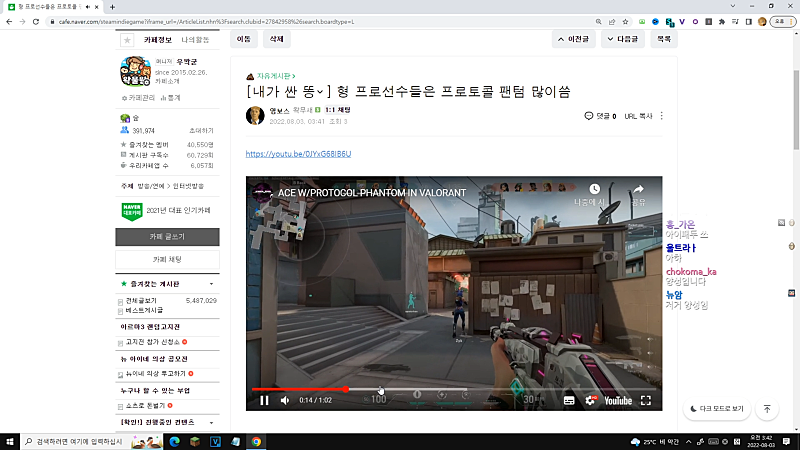The width and height of the screenshot is (800, 450).
Task: Click 카페 글쓰기 button
Action: tap(167, 237)
